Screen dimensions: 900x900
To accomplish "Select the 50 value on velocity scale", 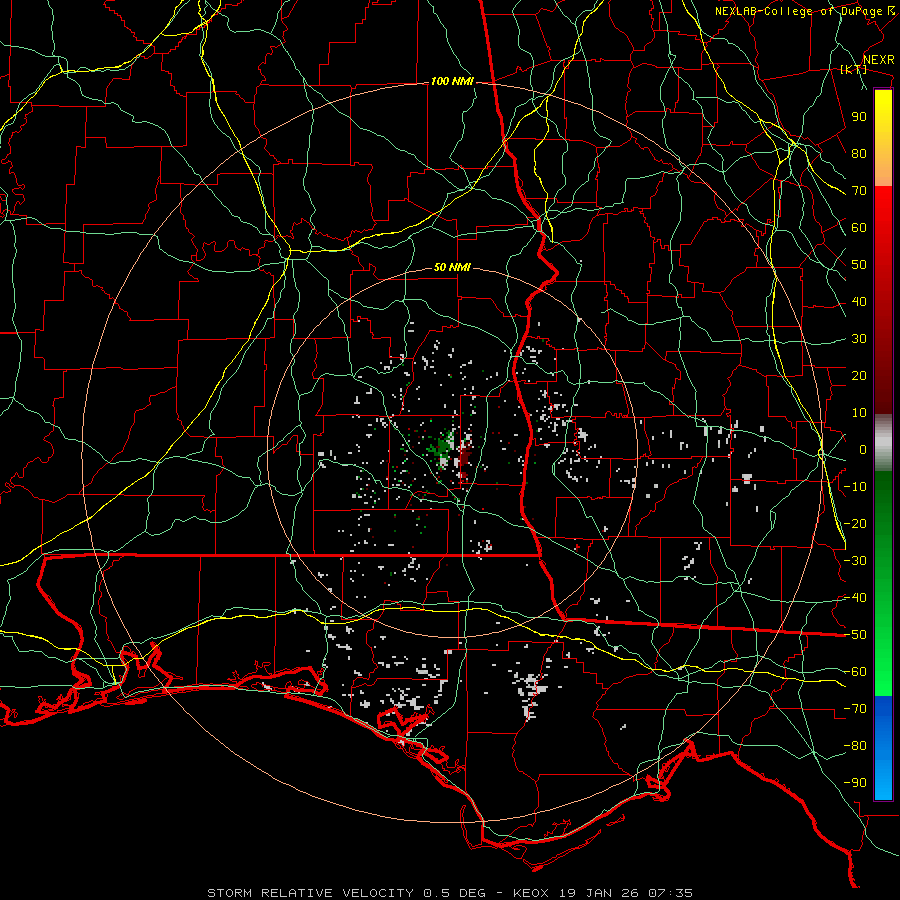I will (x=859, y=265).
